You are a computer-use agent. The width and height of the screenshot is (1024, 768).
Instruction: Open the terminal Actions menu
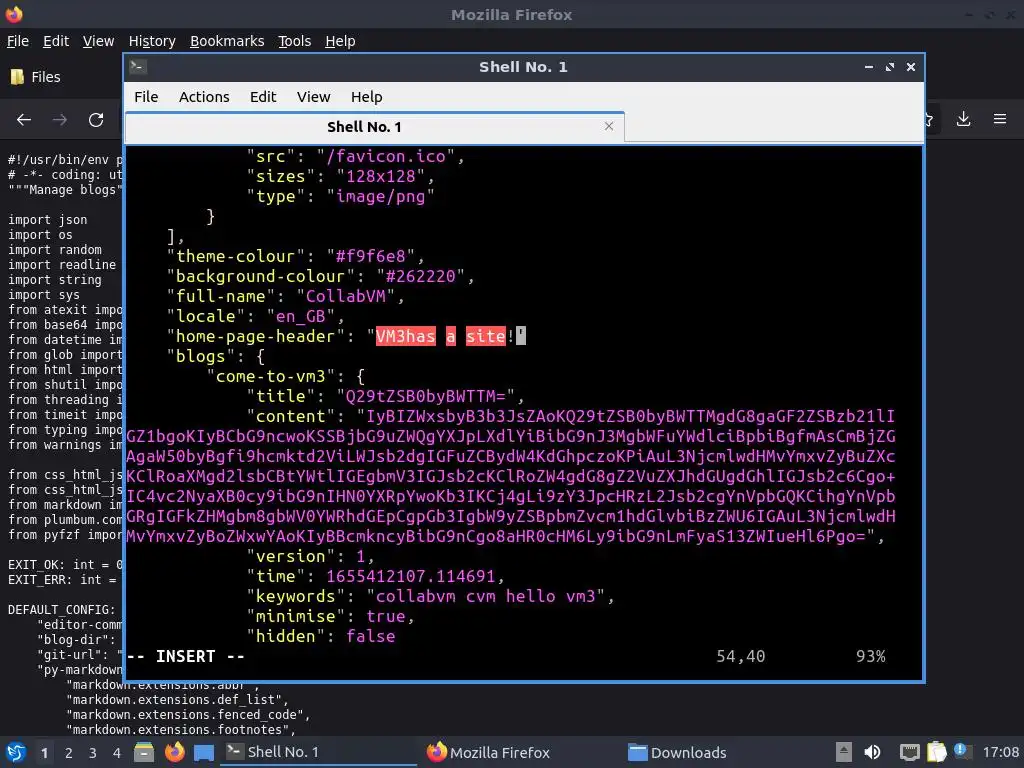pos(204,97)
